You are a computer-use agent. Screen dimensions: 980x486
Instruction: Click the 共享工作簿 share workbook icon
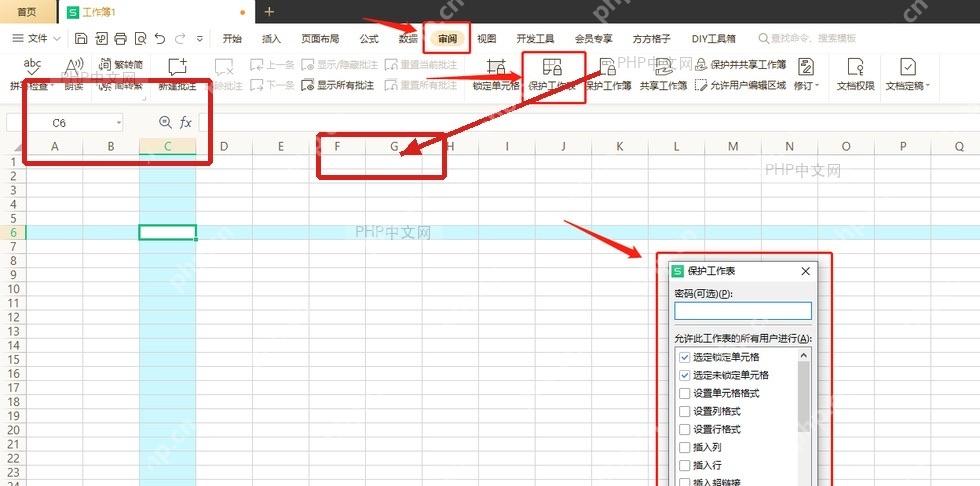[x=663, y=66]
